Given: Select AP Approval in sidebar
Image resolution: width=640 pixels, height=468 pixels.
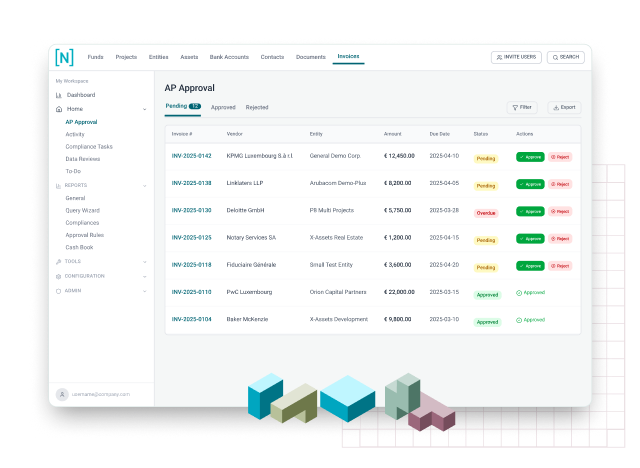Looking at the screenshot, I should click(x=81, y=122).
